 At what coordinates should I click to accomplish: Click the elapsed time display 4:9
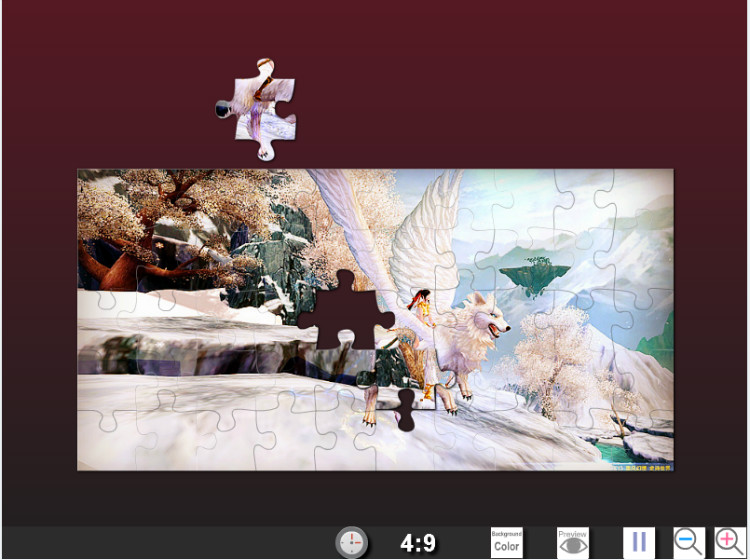click(x=418, y=543)
